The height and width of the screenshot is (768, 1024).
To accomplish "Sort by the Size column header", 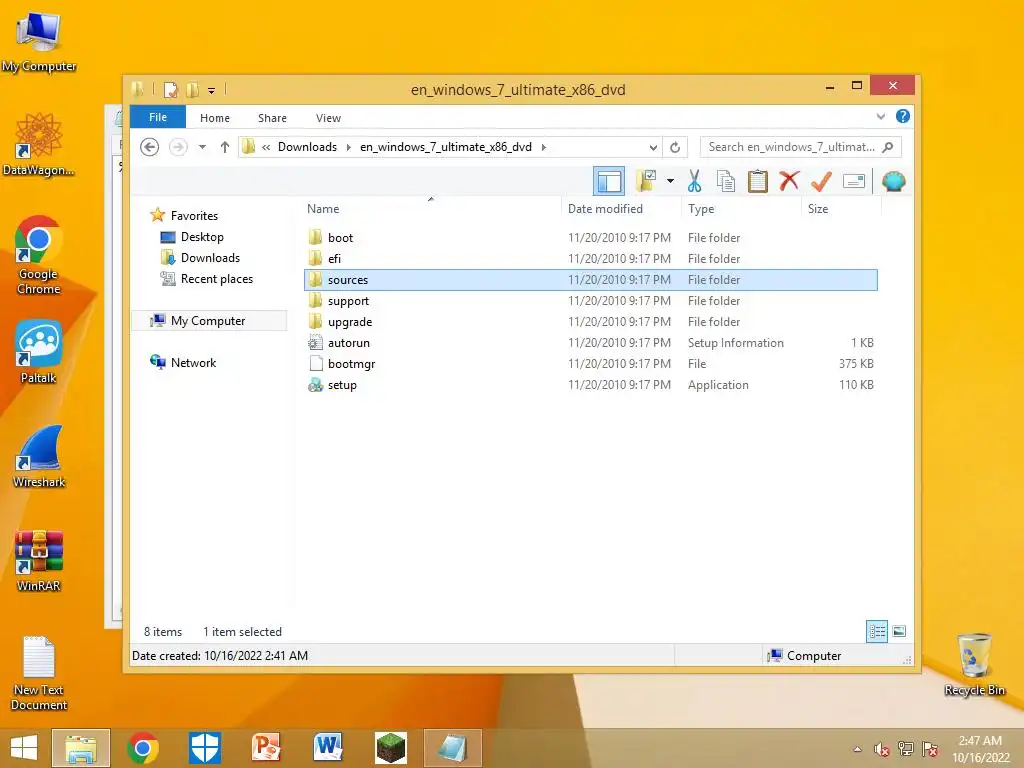I will click(x=818, y=209).
